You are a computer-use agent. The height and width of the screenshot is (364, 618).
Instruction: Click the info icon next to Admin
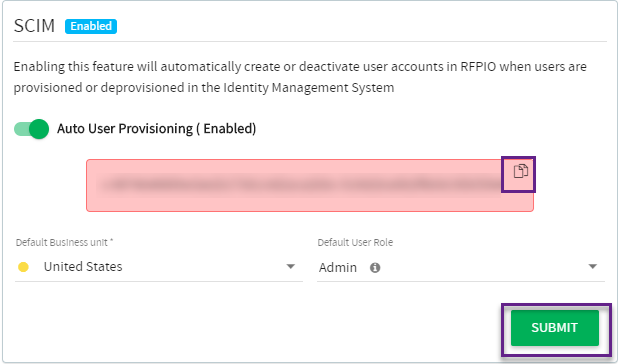tap(375, 268)
